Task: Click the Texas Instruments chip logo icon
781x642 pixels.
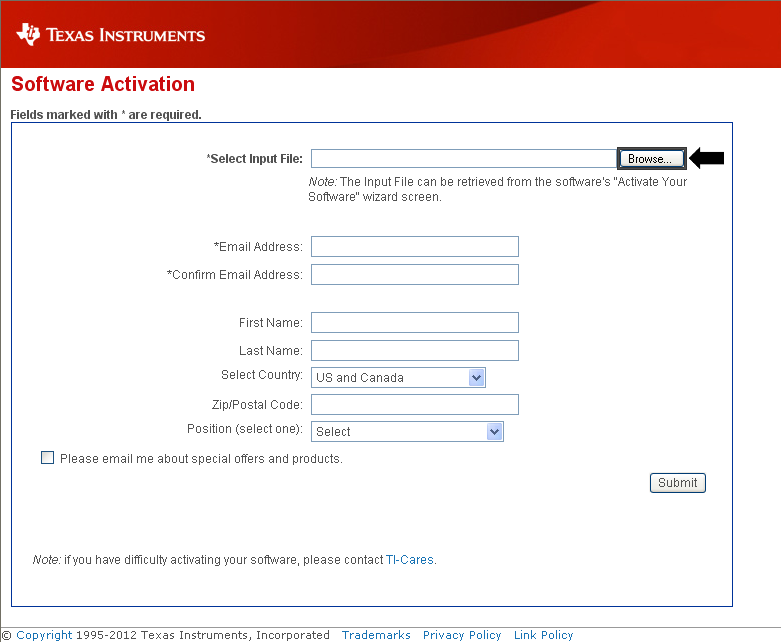Action: [29, 35]
